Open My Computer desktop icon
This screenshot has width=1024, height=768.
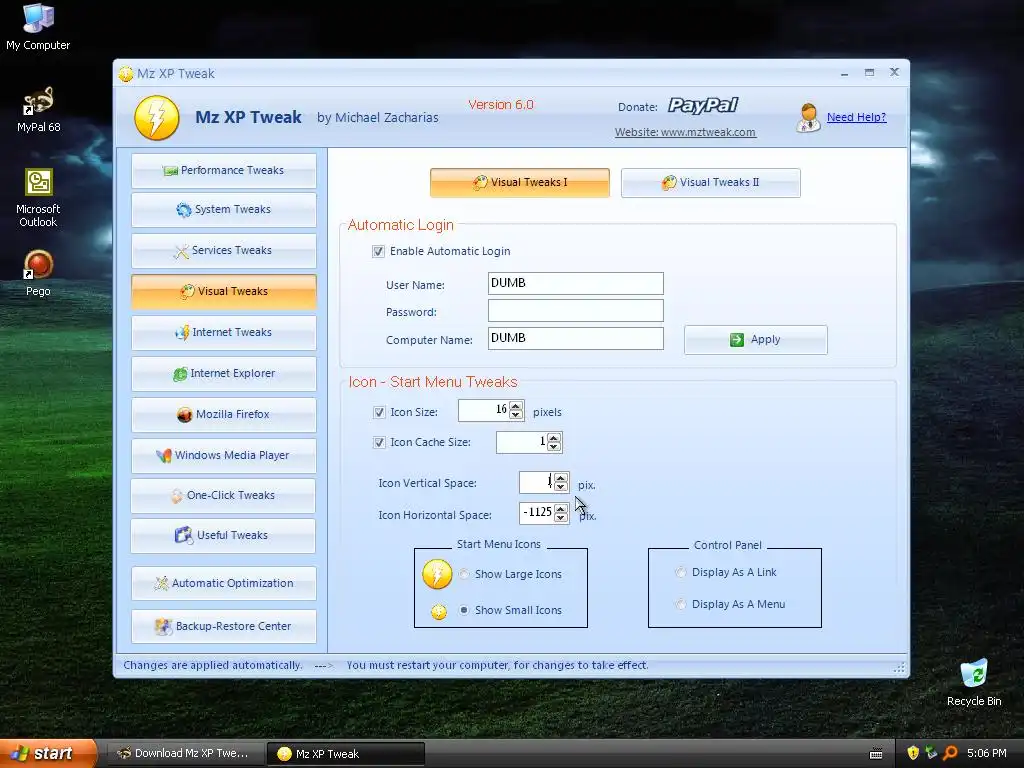click(38, 27)
